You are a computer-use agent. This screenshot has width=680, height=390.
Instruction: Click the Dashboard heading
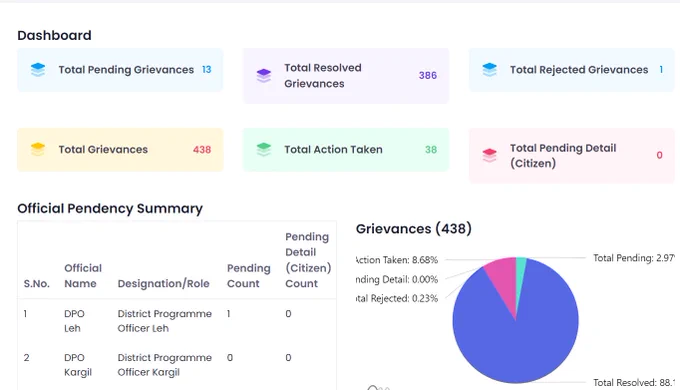(x=54, y=35)
